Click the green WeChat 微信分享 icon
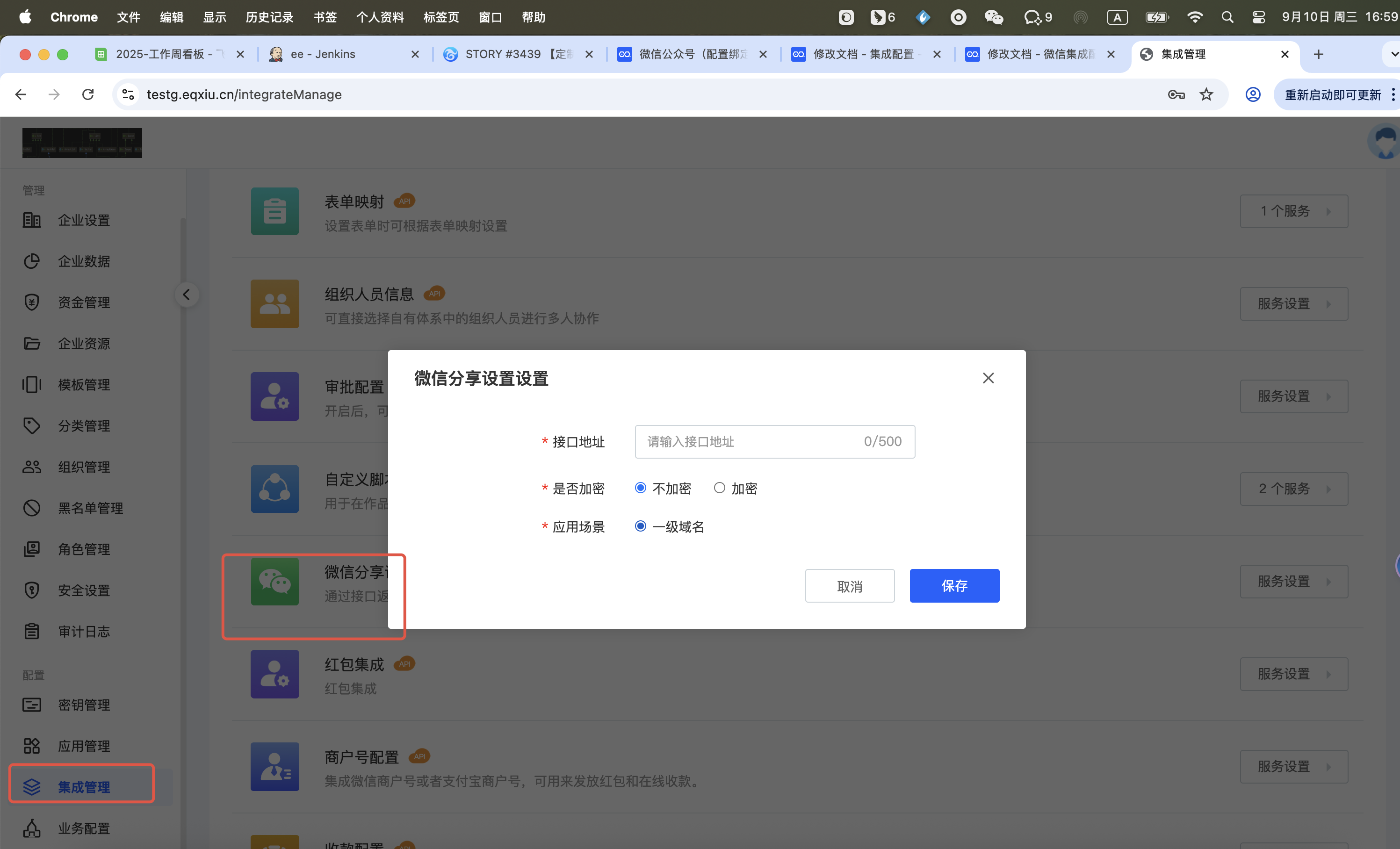The image size is (1400, 849). tap(274, 582)
